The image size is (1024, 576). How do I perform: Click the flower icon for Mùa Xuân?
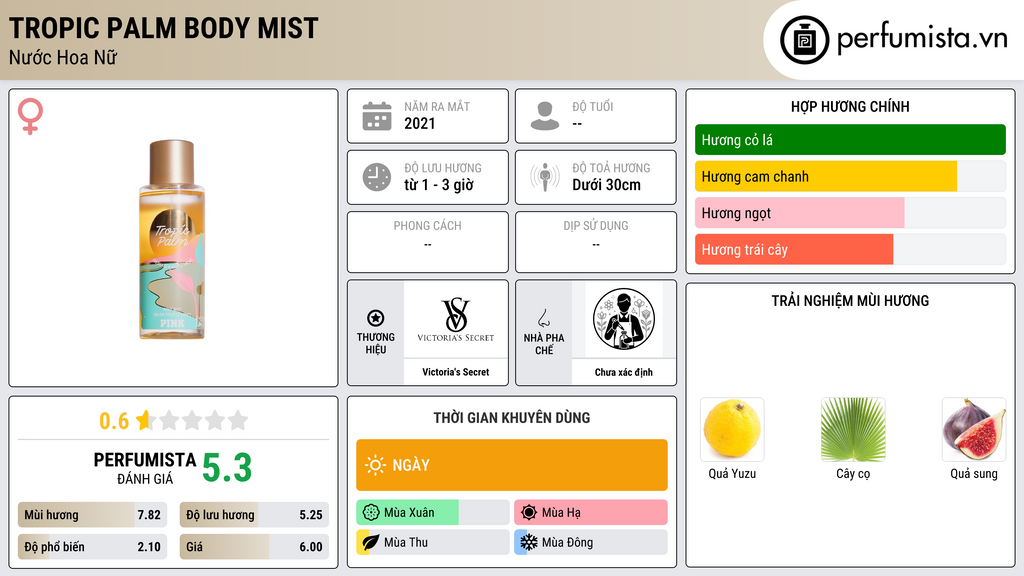(371, 512)
